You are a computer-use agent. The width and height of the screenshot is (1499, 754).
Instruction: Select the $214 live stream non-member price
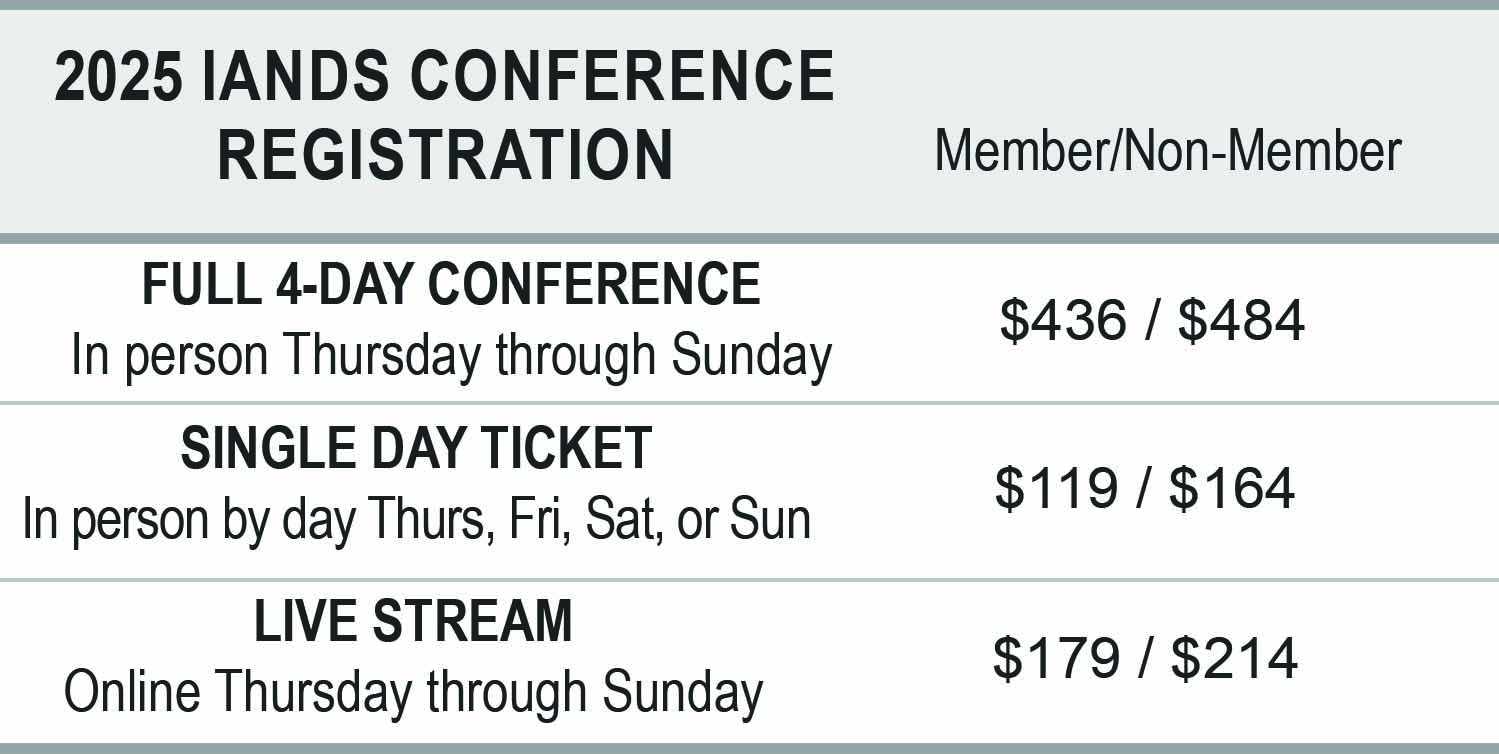(1234, 659)
